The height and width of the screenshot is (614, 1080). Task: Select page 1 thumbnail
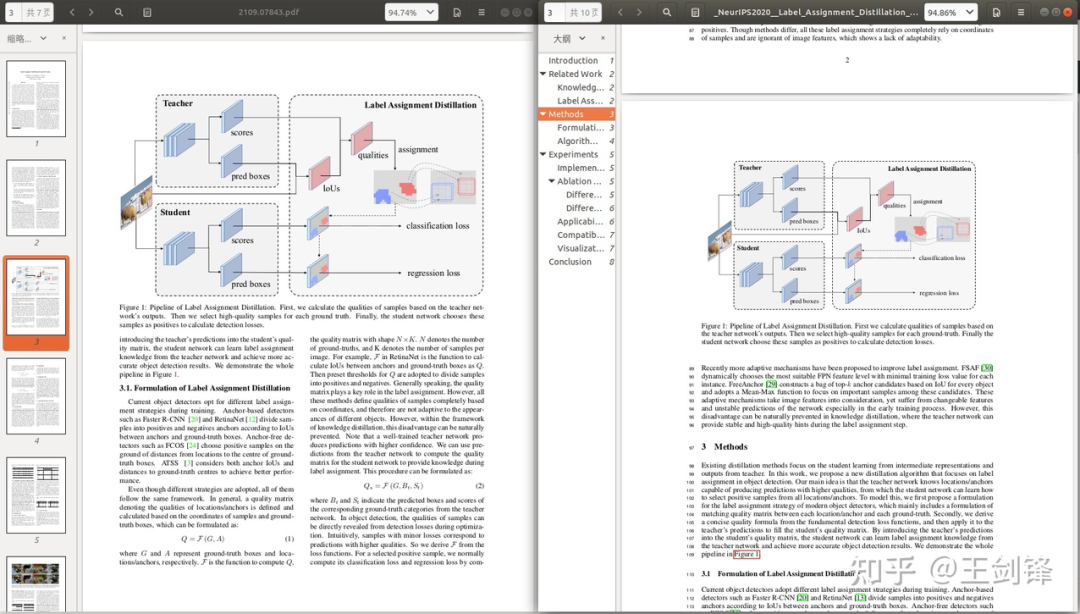click(36, 98)
